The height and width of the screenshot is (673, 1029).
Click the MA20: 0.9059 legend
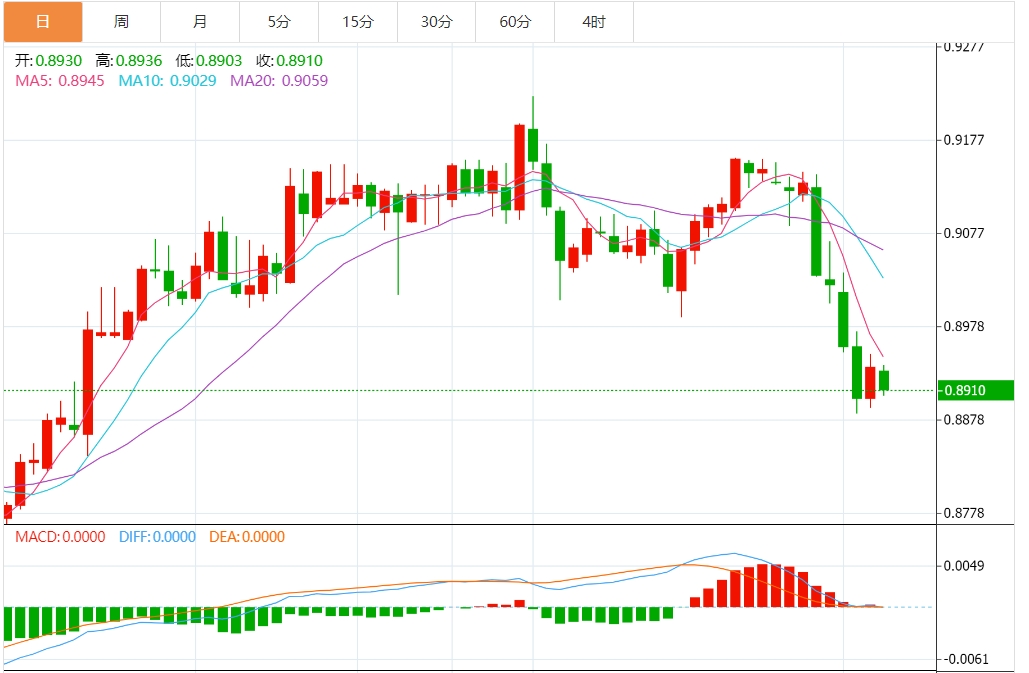pos(279,81)
